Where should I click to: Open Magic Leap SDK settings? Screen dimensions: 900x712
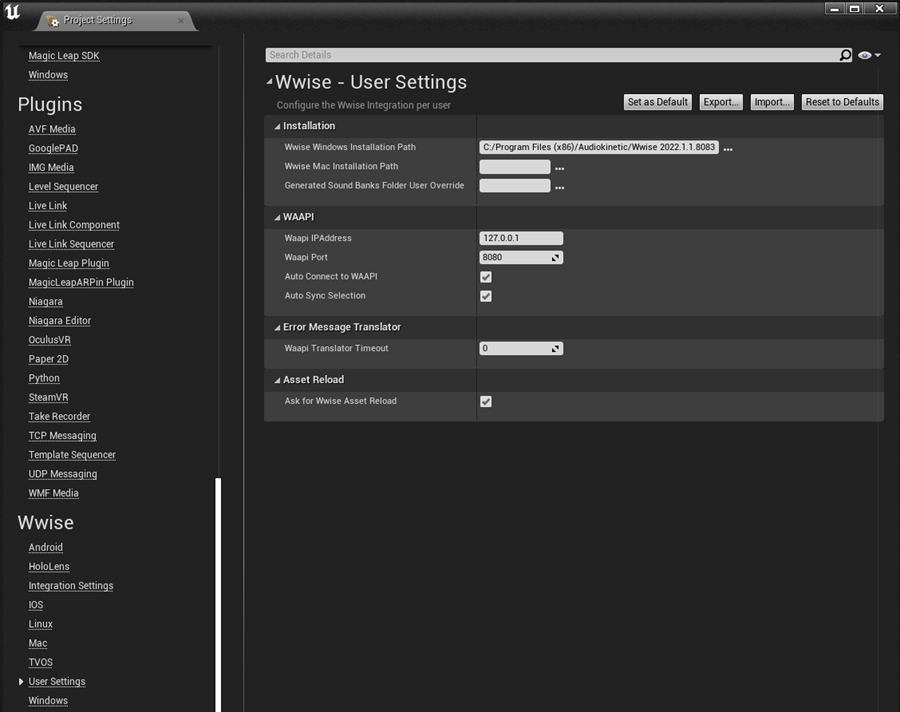tap(64, 56)
